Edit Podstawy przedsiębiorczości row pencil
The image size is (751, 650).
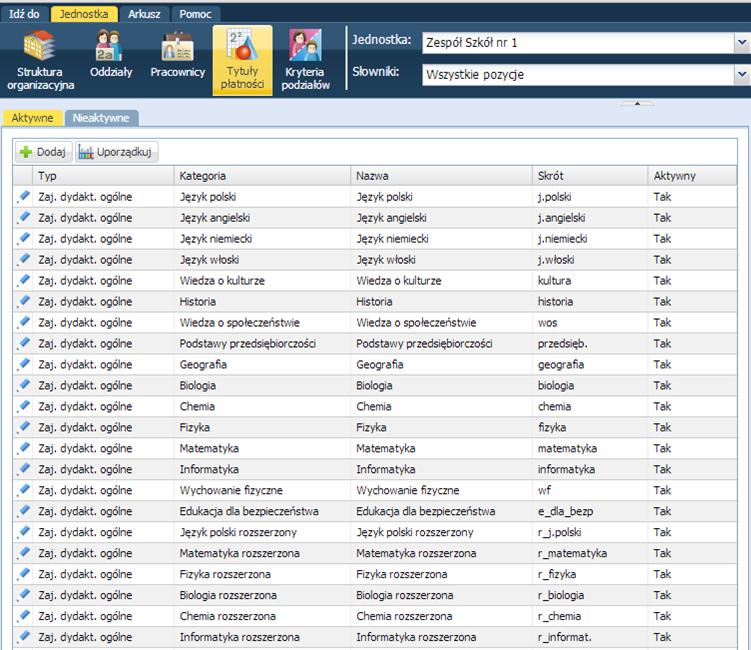click(x=23, y=343)
